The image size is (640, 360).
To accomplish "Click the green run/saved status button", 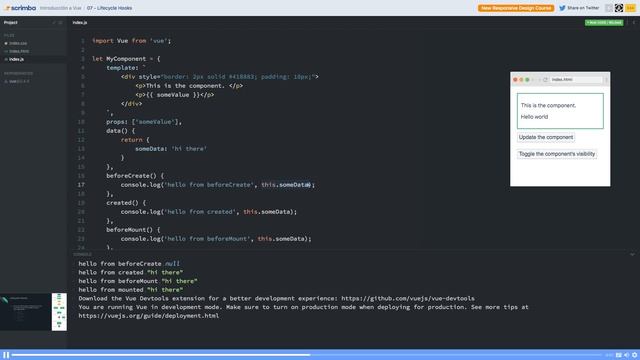I will [604, 23].
